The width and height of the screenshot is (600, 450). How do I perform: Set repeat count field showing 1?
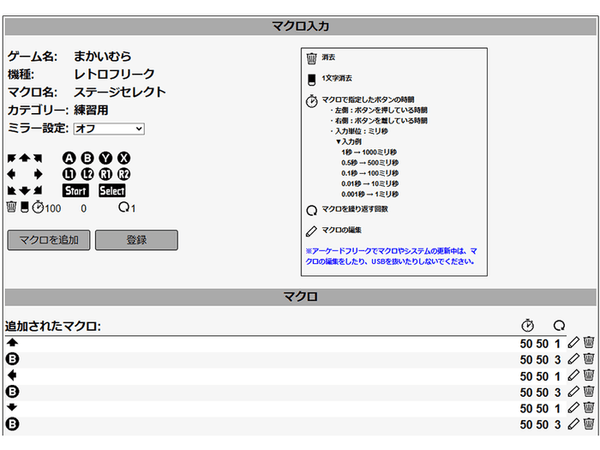(x=133, y=209)
